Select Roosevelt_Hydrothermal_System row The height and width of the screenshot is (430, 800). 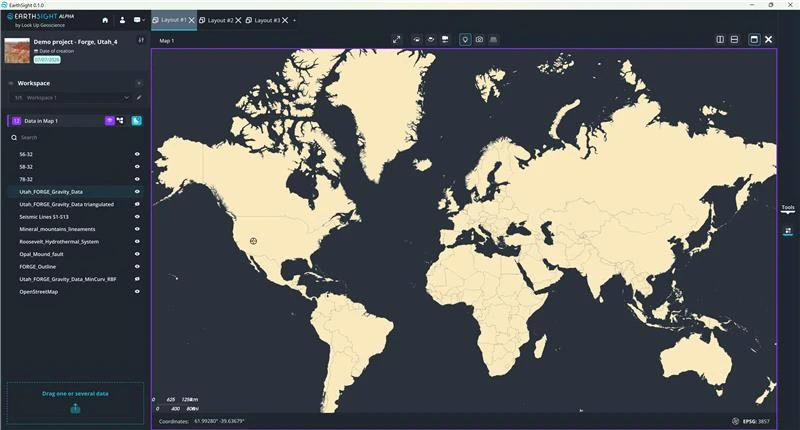[74, 242]
